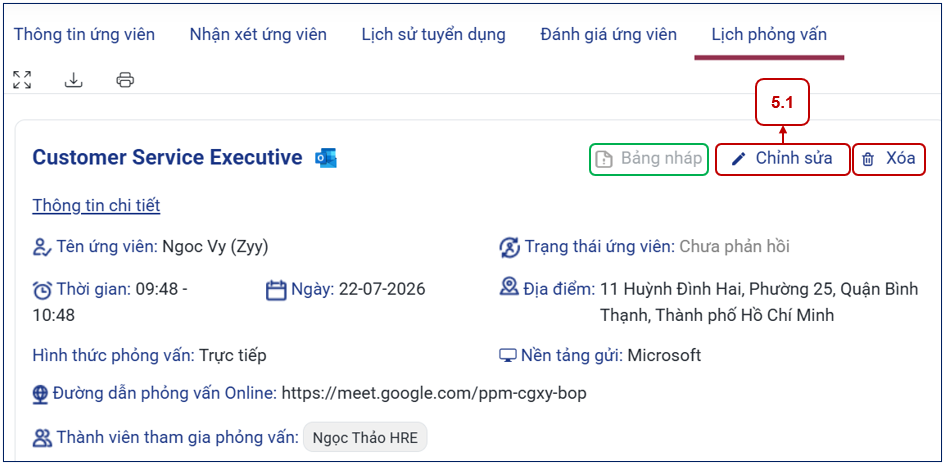Click the Outlook icon beside job title
This screenshot has width=944, height=466.
coord(326,158)
